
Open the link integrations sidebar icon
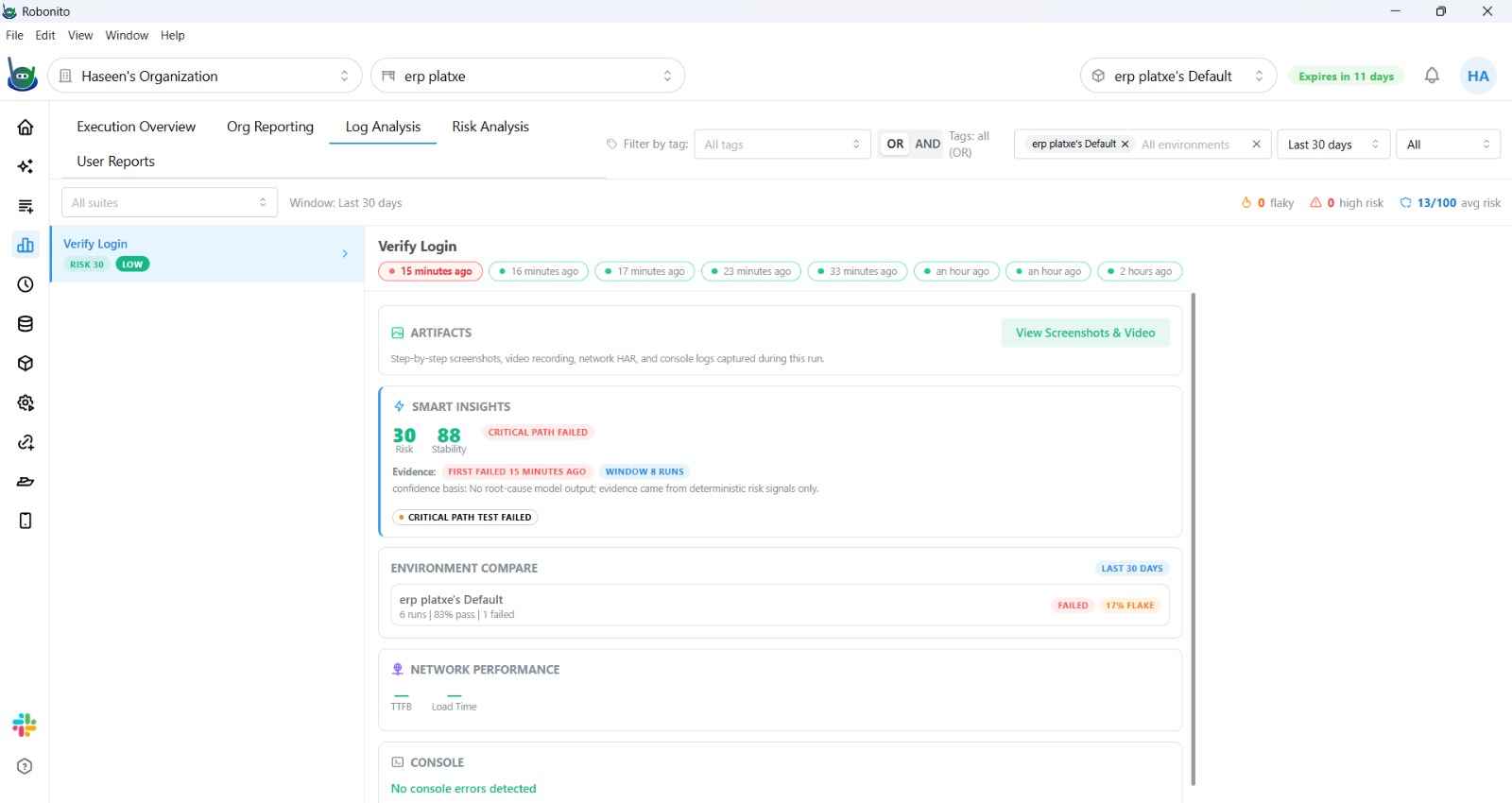(26, 442)
